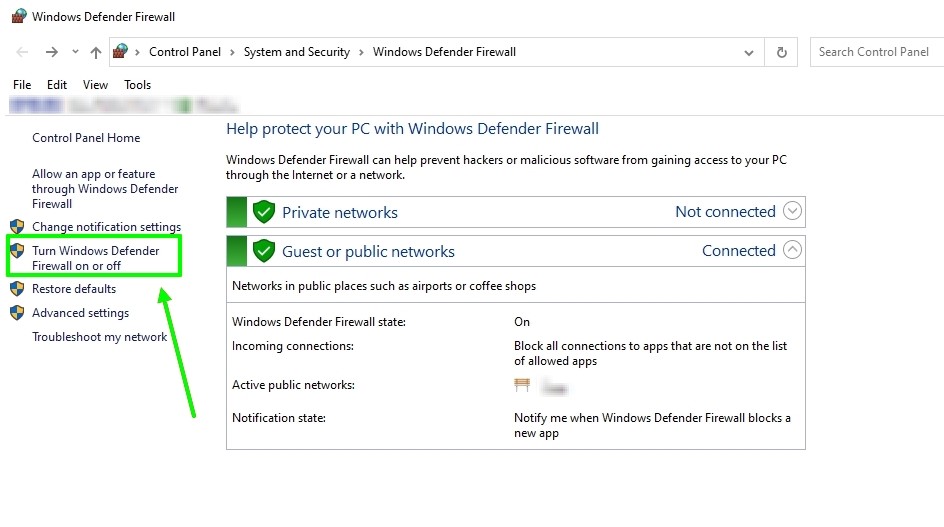
Task: Expand the chevron before Control Panel breadcrumb
Action: (x=137, y=52)
